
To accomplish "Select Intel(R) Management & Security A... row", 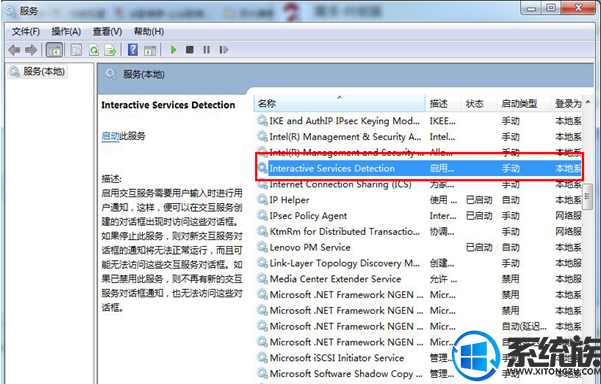I will point(419,136).
